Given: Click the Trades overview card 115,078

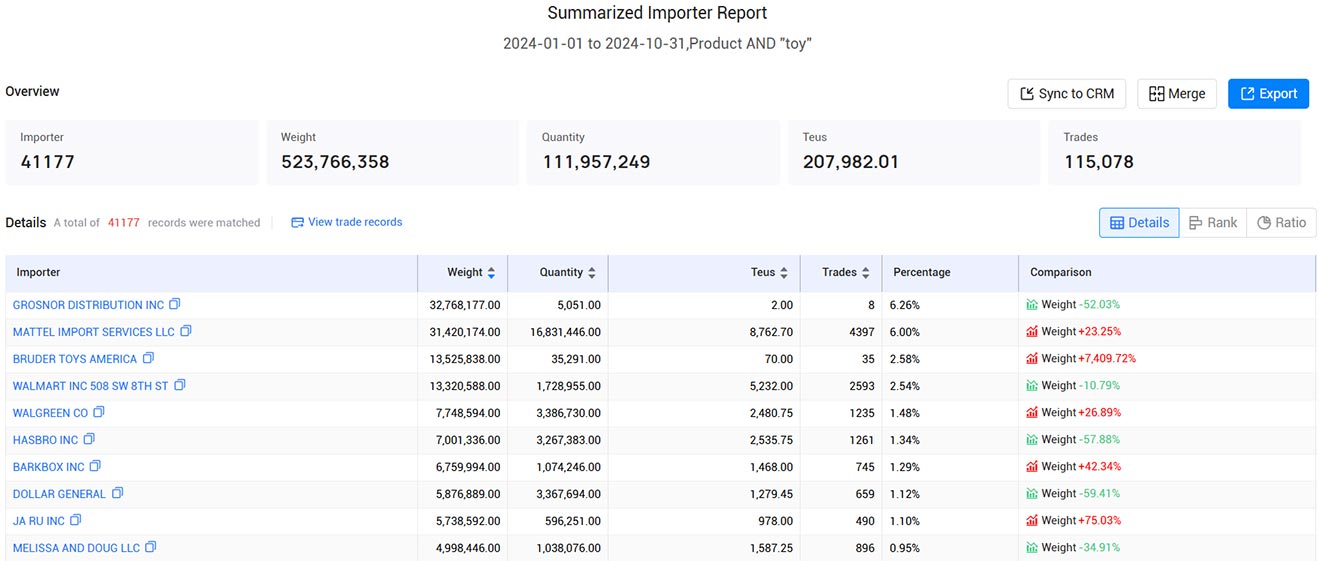Looking at the screenshot, I should (1175, 152).
